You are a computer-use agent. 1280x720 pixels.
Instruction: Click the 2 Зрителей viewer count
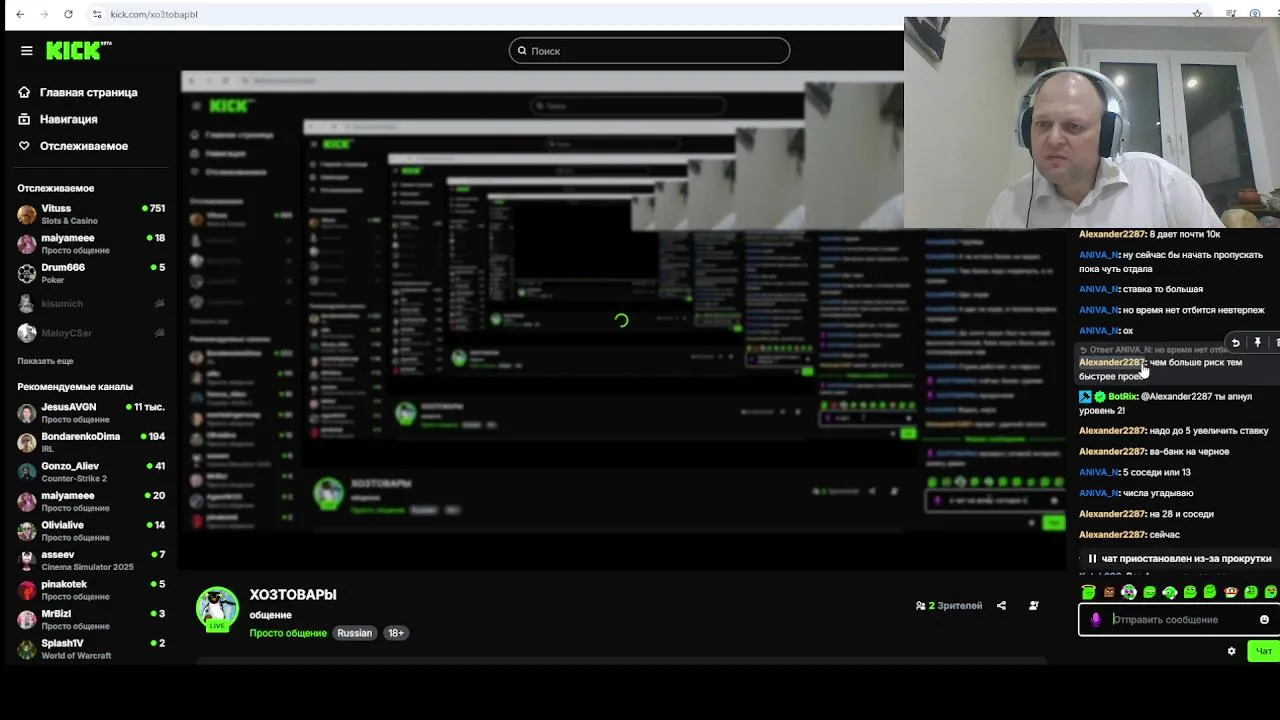pyautogui.click(x=949, y=606)
